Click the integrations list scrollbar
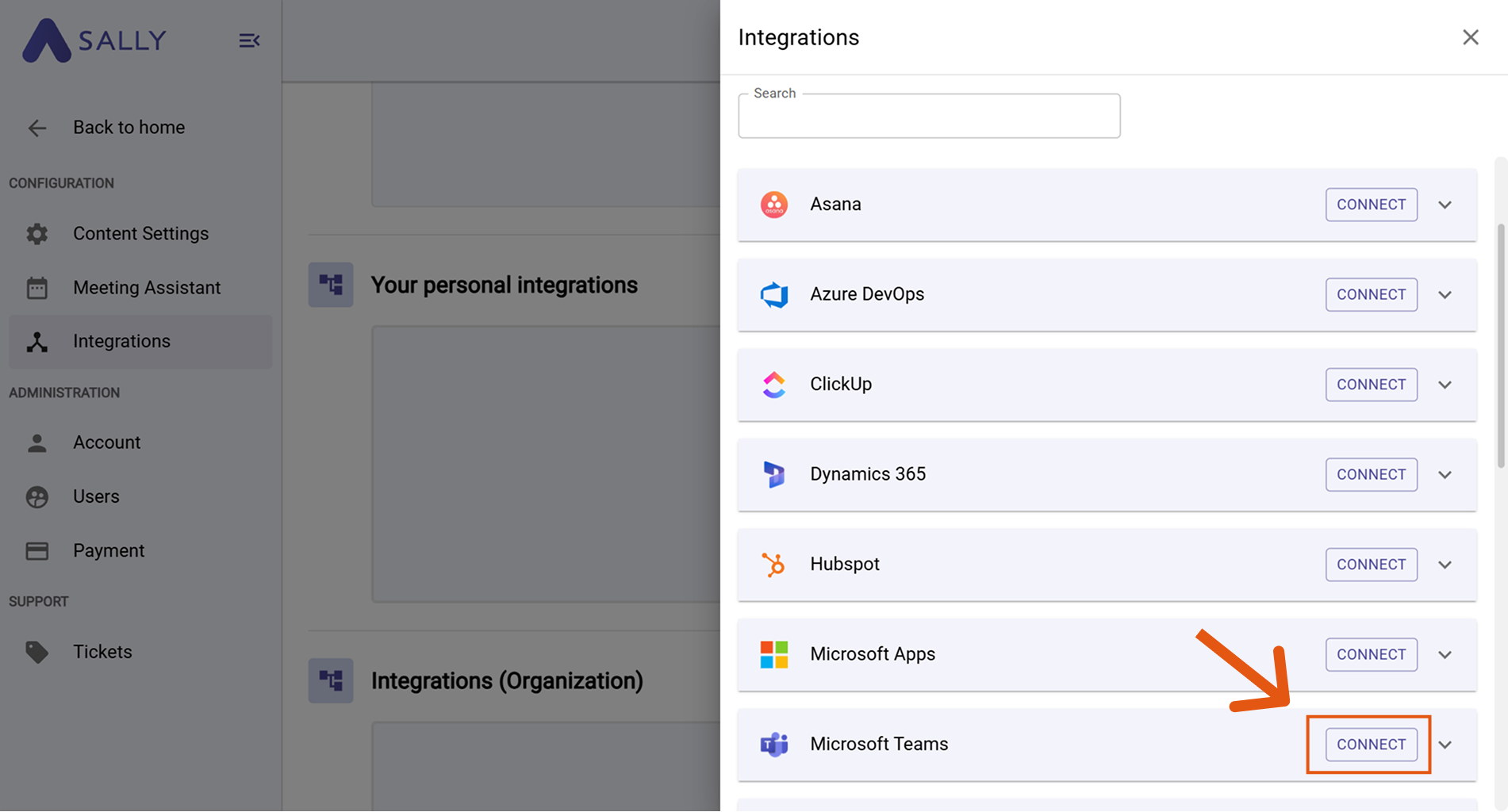 (1500, 347)
